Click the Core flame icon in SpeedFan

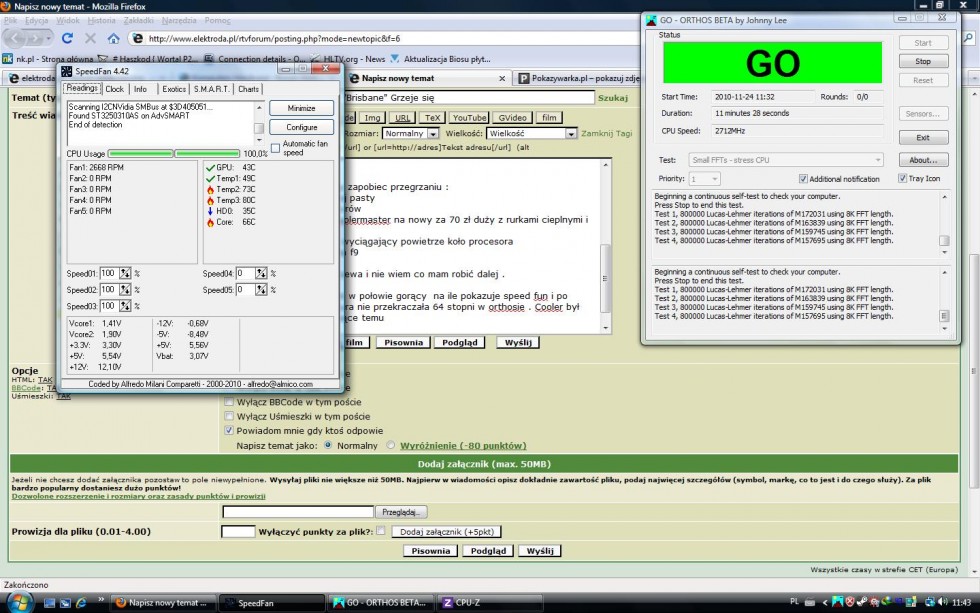210,222
